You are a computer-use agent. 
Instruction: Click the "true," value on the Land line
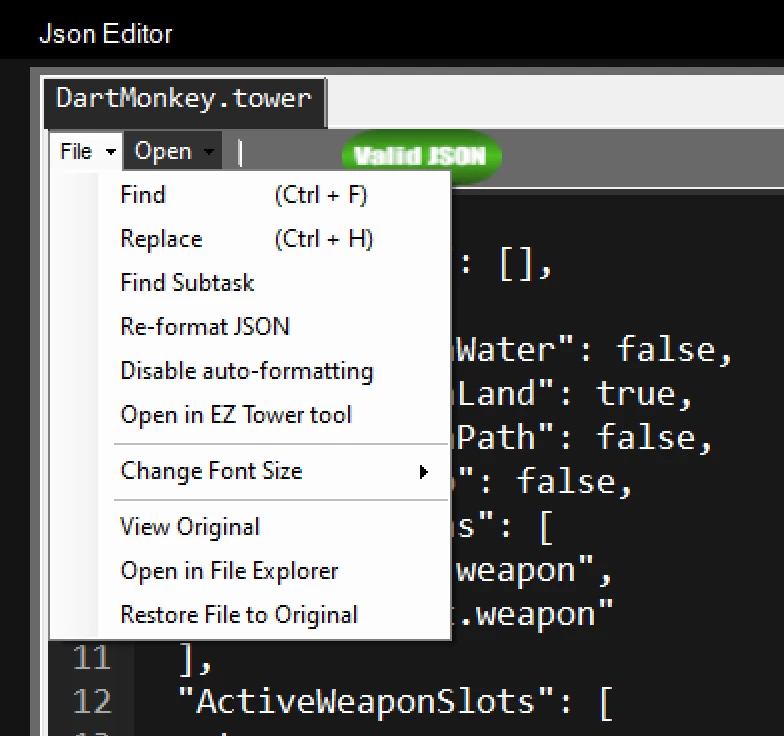click(x=644, y=394)
